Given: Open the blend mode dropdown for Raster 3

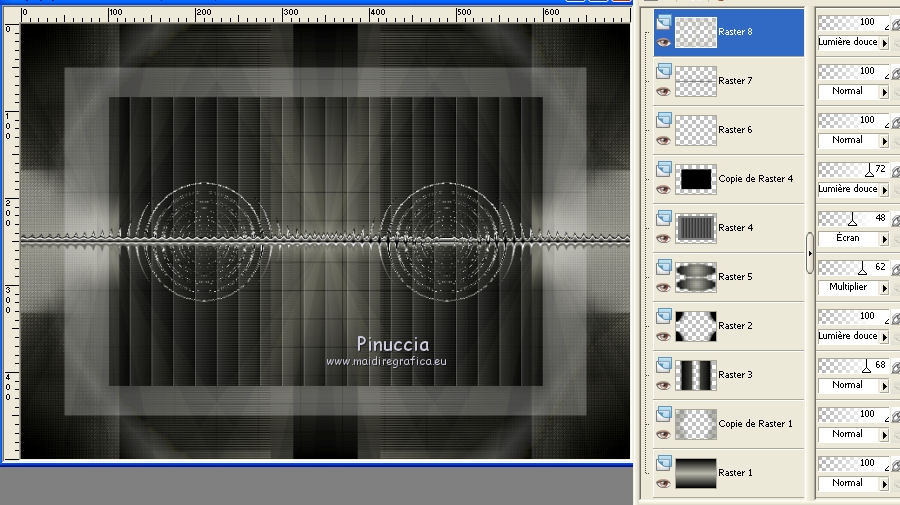Looking at the screenshot, I should 854,385.
